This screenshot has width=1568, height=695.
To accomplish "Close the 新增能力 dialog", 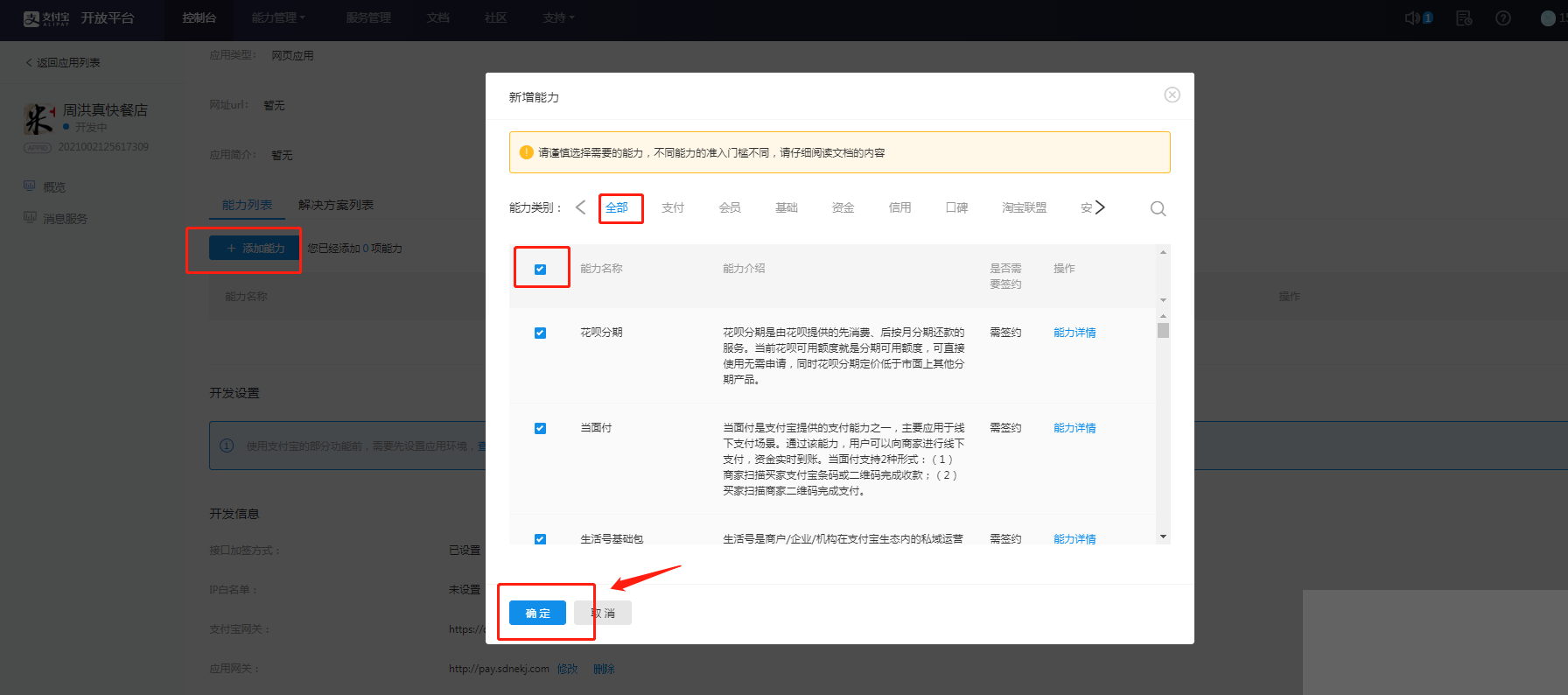I will click(x=1172, y=95).
